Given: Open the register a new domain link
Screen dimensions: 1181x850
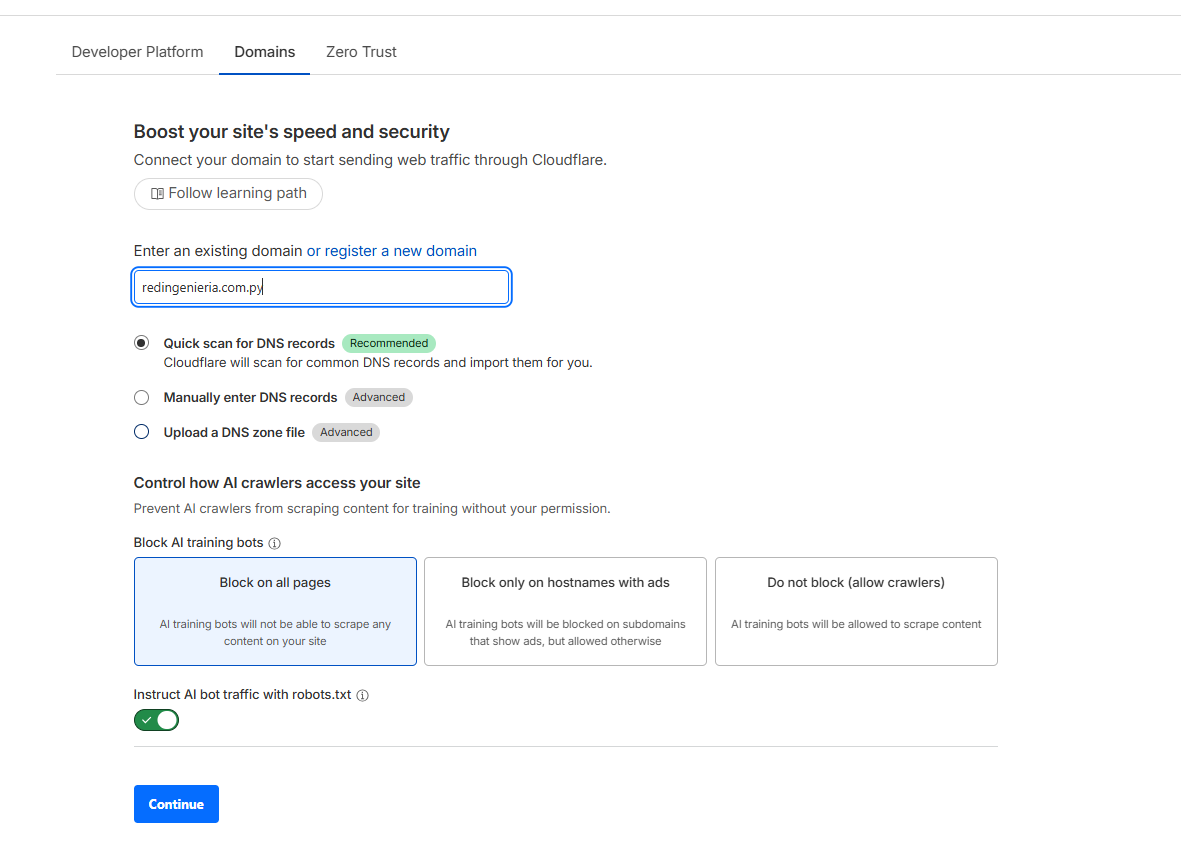Looking at the screenshot, I should [391, 251].
